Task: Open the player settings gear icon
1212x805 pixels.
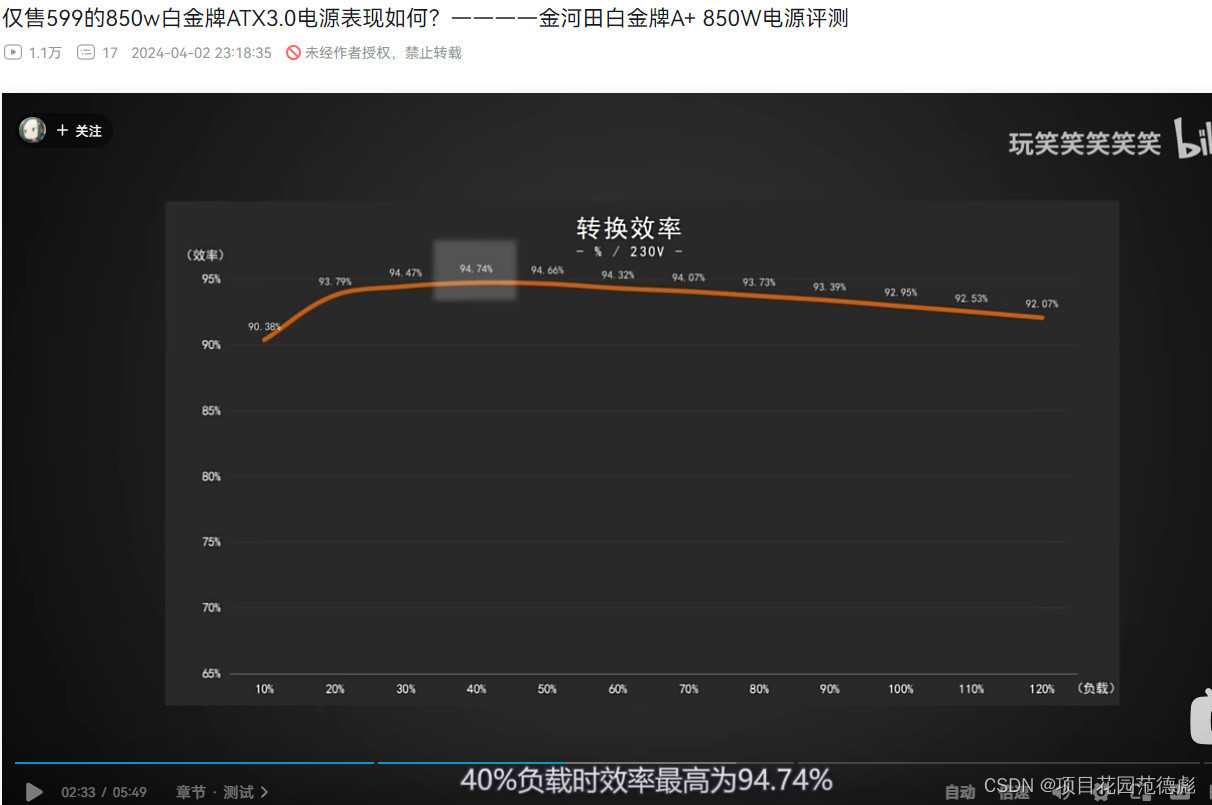Action: coord(1100,792)
